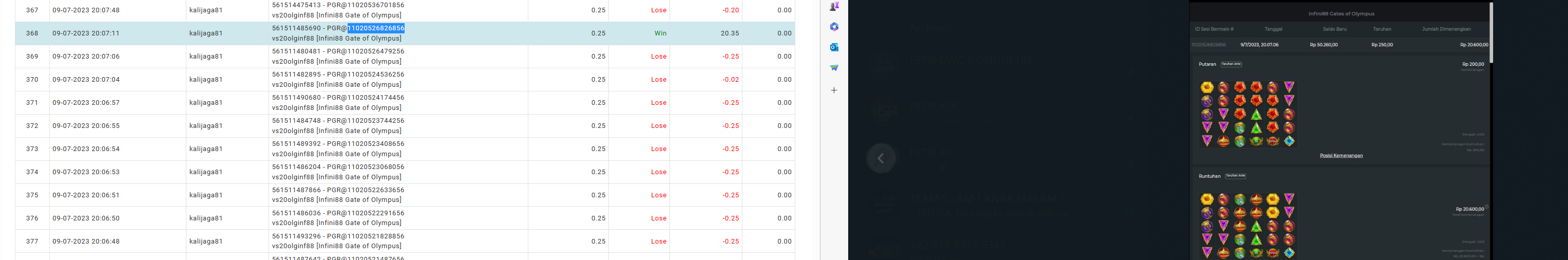Viewport: 1568px width, 260px height.
Task: Open the Games icon in the browser sidebar
Action: pyautogui.click(x=834, y=6)
